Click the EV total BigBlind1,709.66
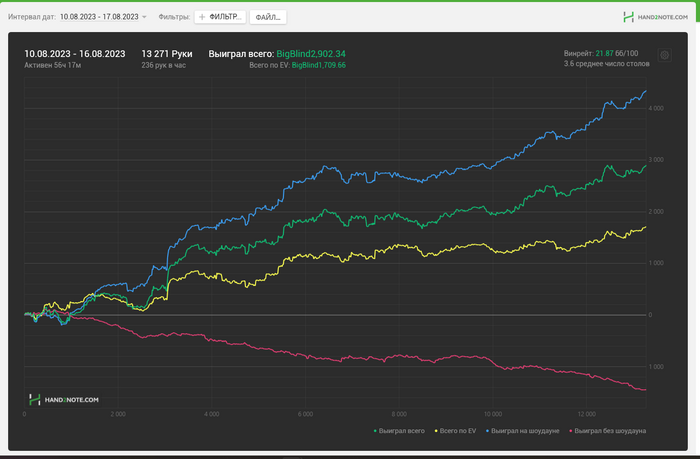 [319, 65]
